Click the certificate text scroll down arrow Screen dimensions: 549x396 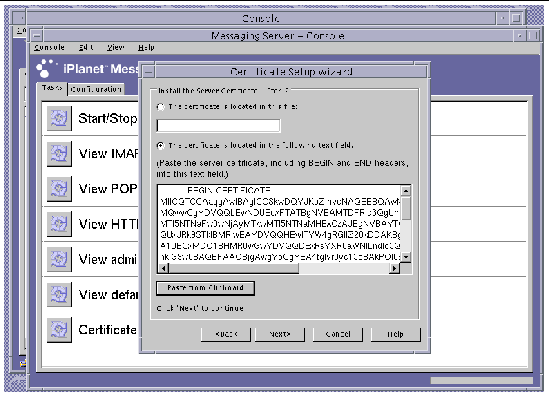coord(406,257)
